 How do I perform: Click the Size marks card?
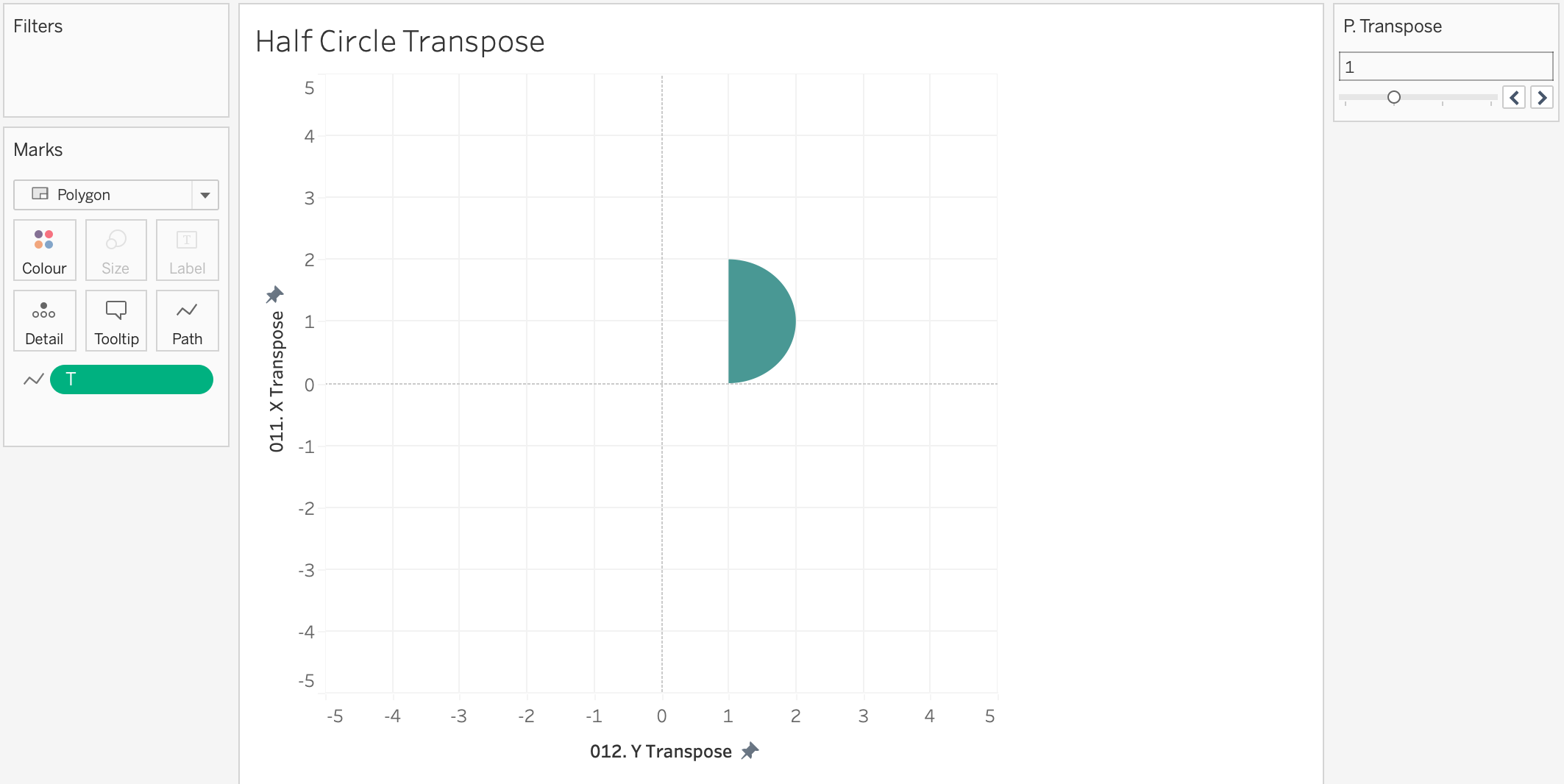(115, 250)
